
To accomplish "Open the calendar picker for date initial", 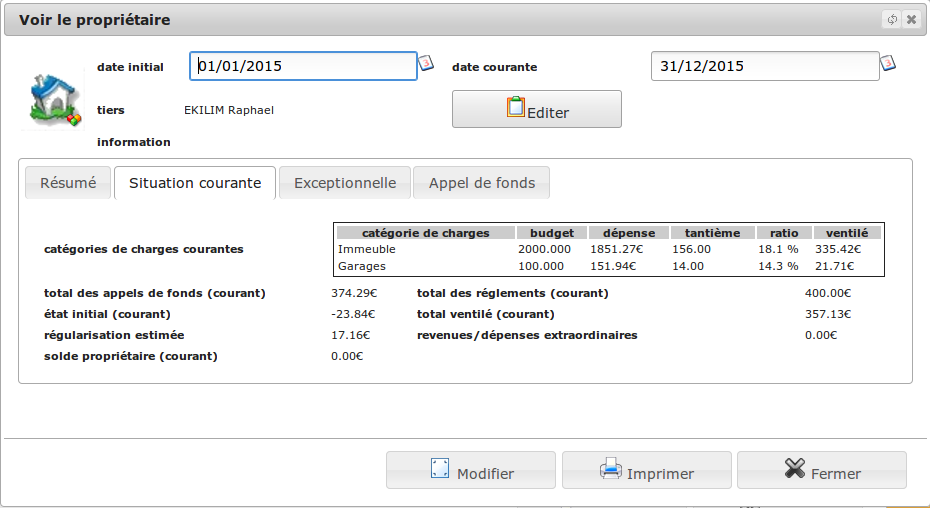I will coord(425,64).
